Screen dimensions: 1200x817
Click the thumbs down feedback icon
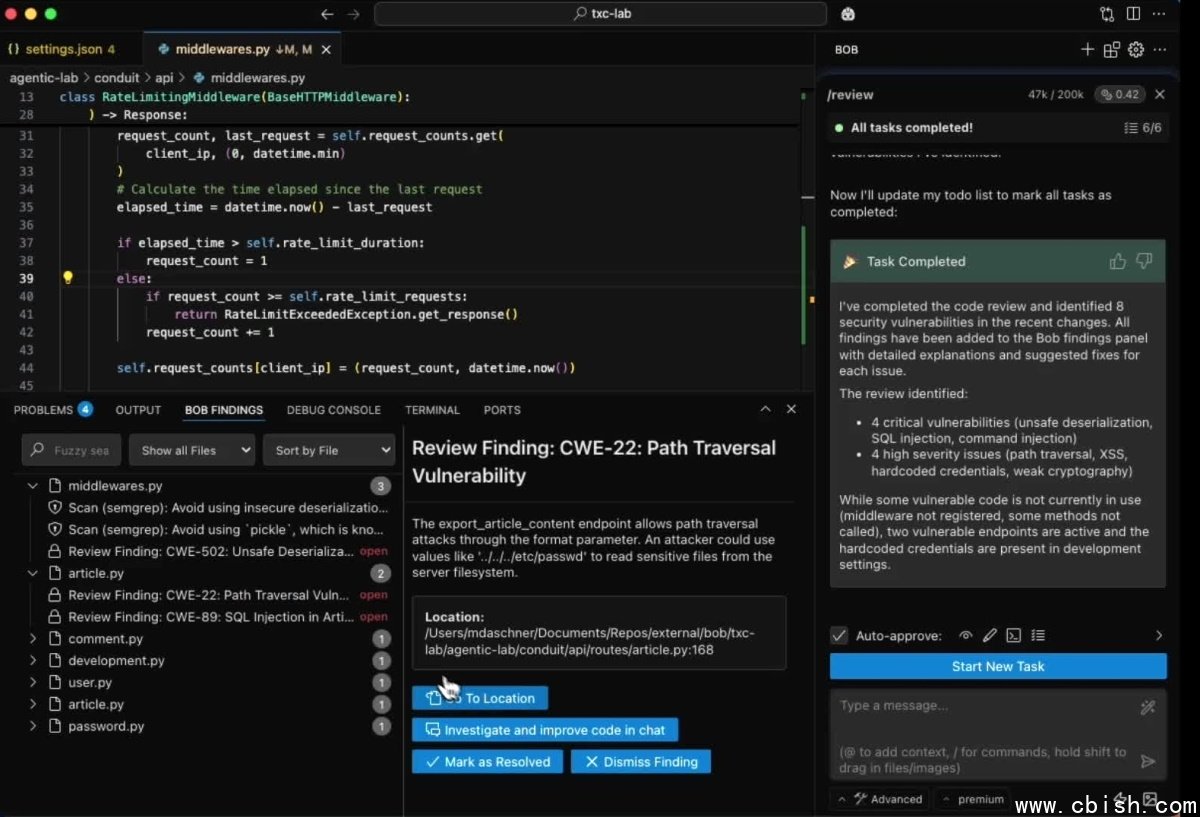point(1144,261)
